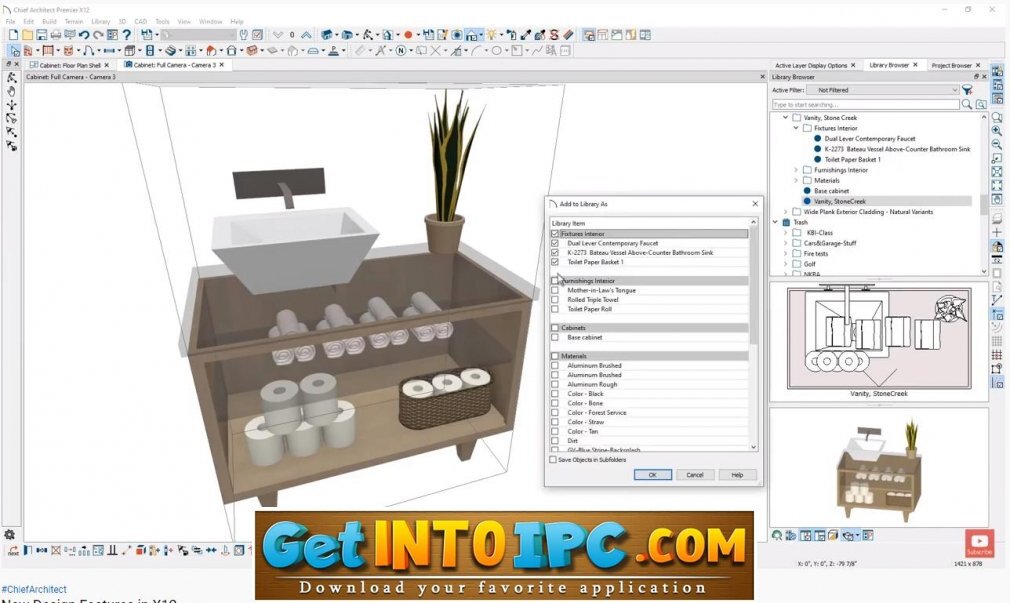Check the Base cabinet checkbox
This screenshot has width=1010, height=603.
coord(555,338)
